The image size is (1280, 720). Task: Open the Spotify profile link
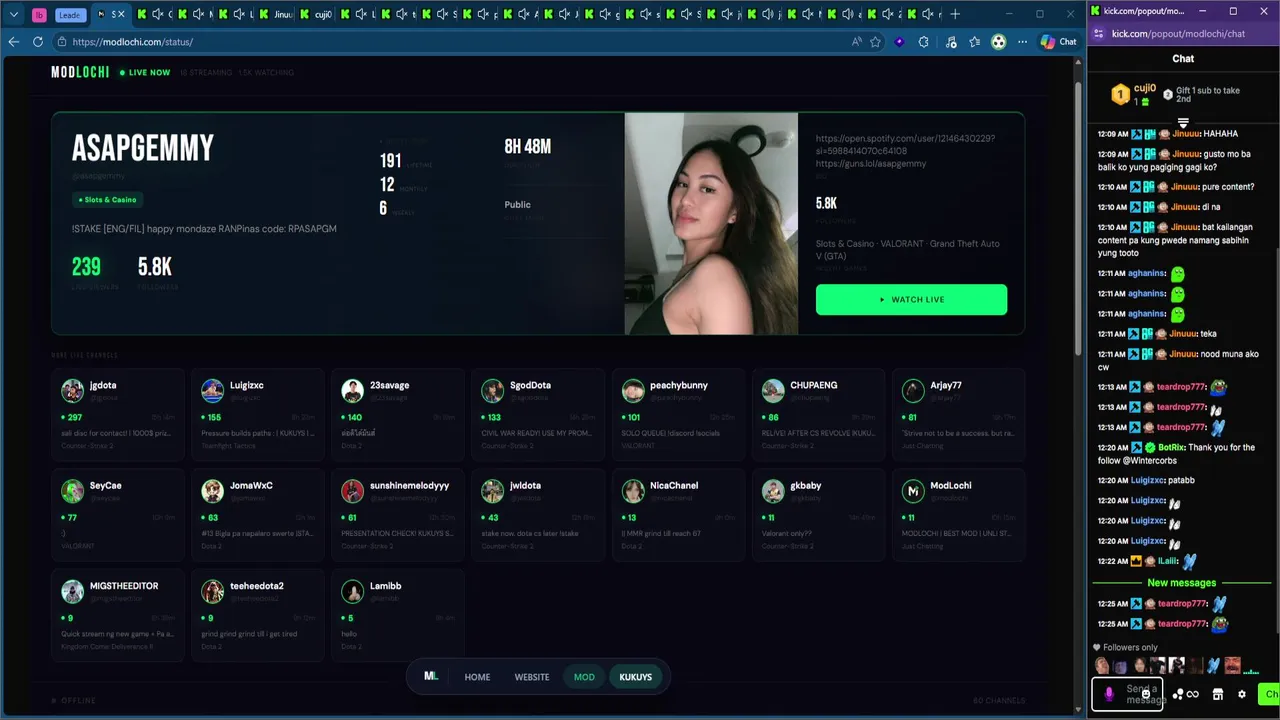coord(905,144)
